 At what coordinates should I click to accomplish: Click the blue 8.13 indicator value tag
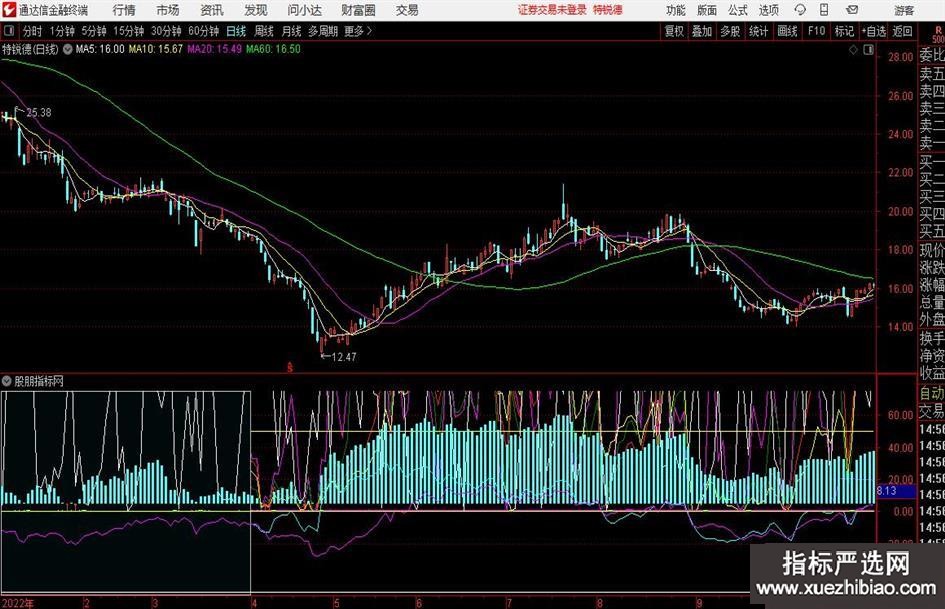tap(896, 491)
